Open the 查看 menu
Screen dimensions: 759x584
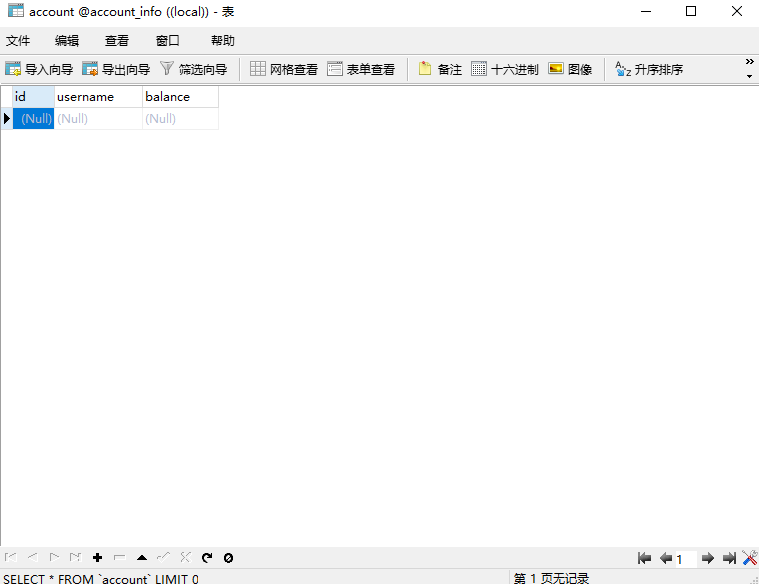pos(117,41)
